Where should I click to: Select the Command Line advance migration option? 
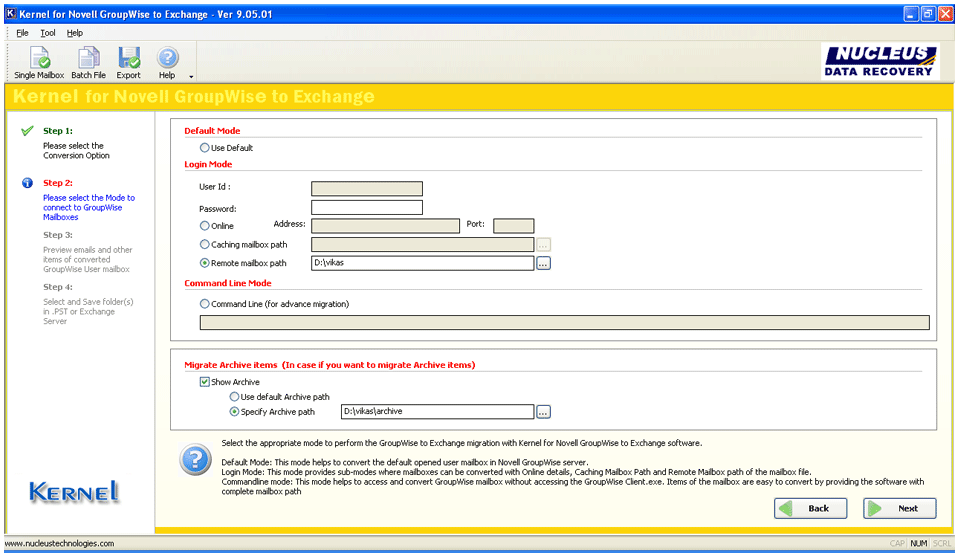pyautogui.click(x=205, y=304)
